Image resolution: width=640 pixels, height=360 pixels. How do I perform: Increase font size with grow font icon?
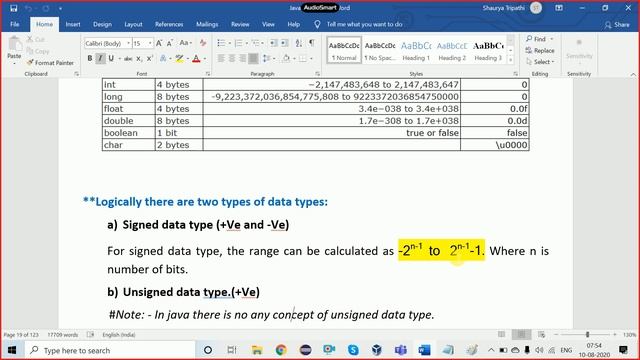tap(159, 43)
